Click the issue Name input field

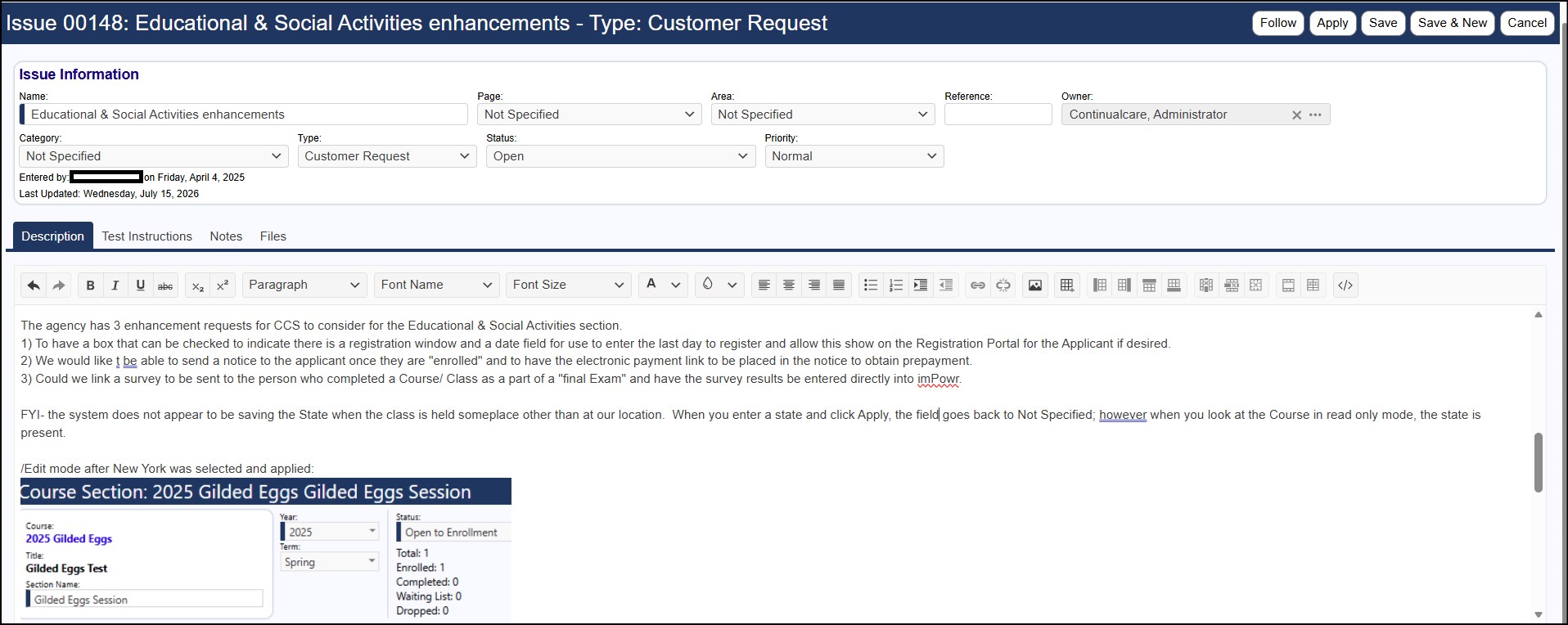pos(244,115)
